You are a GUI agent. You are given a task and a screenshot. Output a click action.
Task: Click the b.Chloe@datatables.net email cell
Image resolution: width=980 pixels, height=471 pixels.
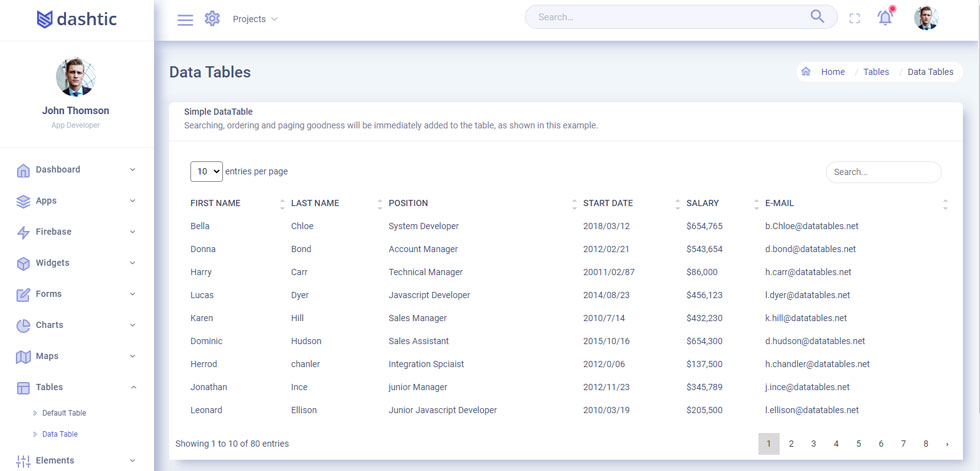(x=812, y=226)
